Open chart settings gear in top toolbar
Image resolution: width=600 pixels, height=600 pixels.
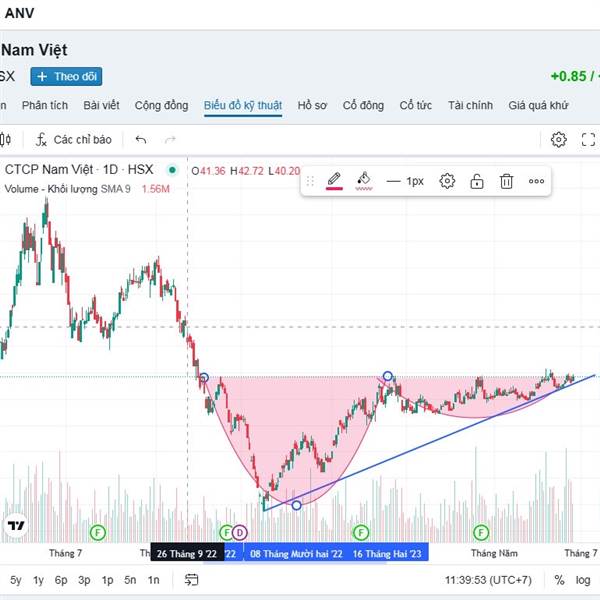[x=558, y=140]
